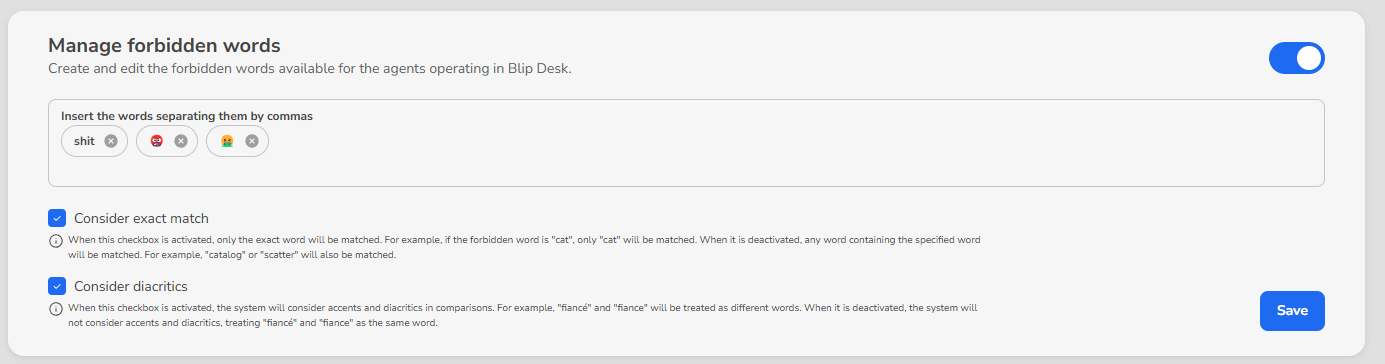Click the info icon below diacritics option
1385x364 pixels.
pyautogui.click(x=56, y=308)
